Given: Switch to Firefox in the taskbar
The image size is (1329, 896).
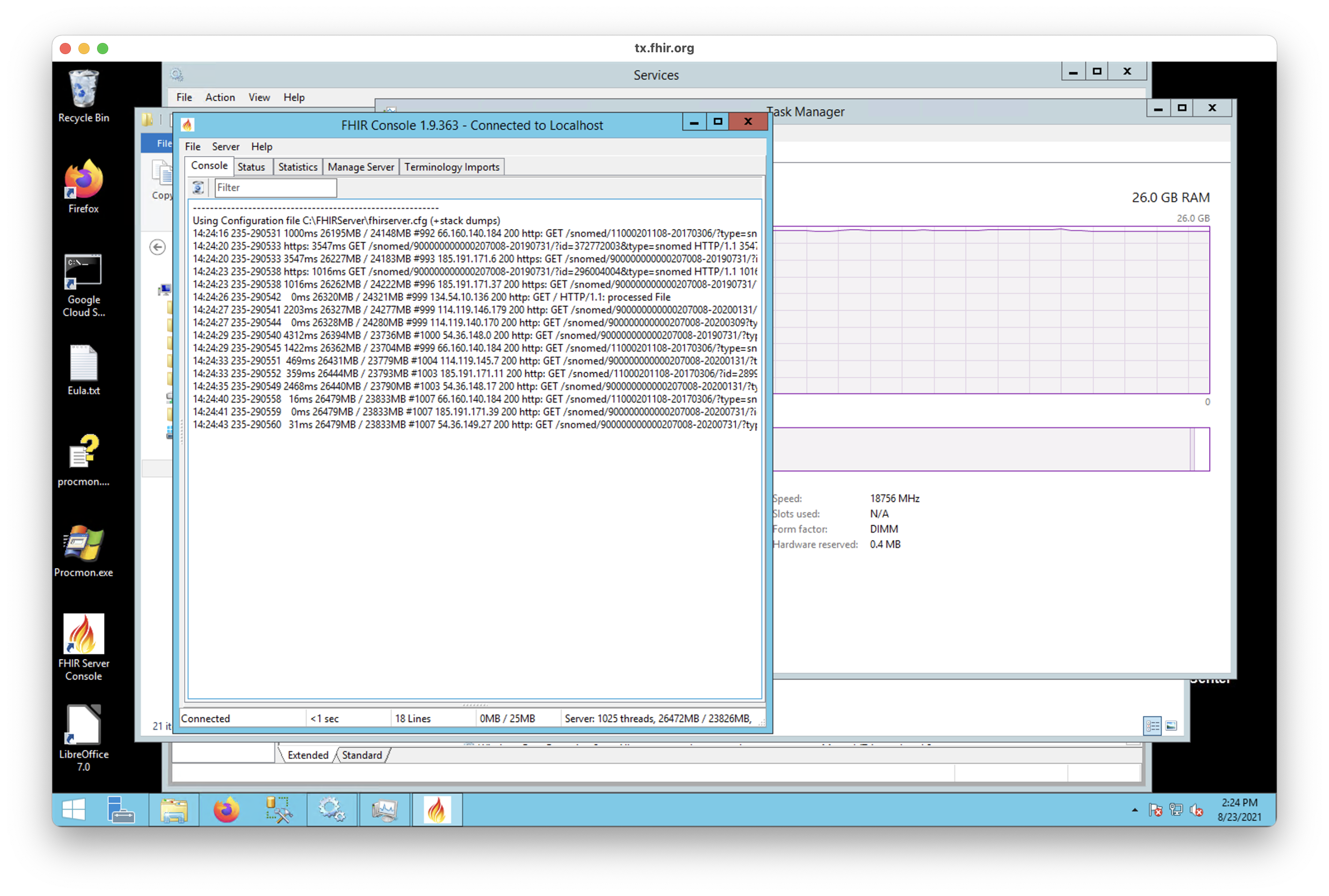Looking at the screenshot, I should 226,810.
